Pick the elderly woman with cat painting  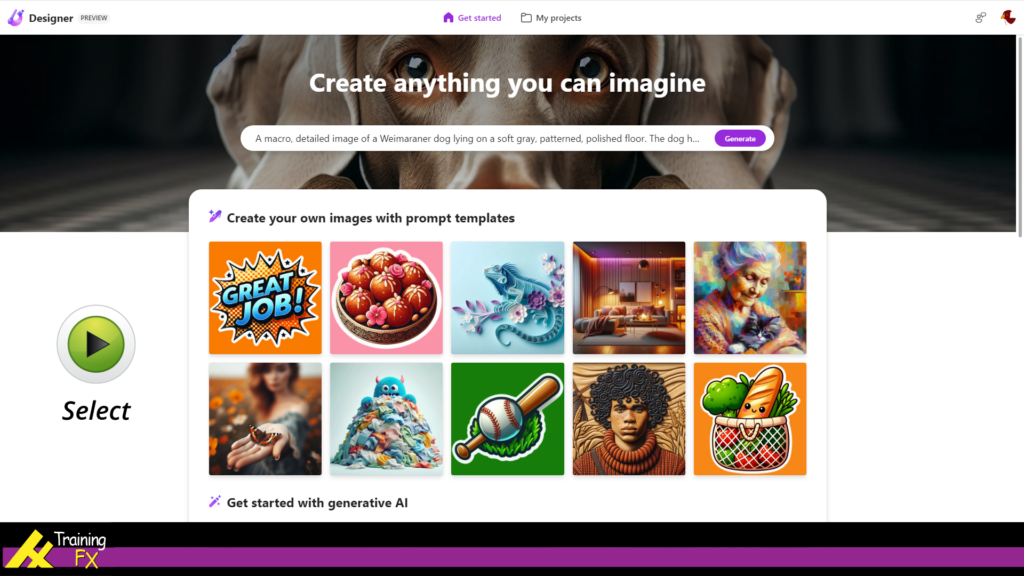pyautogui.click(x=750, y=298)
